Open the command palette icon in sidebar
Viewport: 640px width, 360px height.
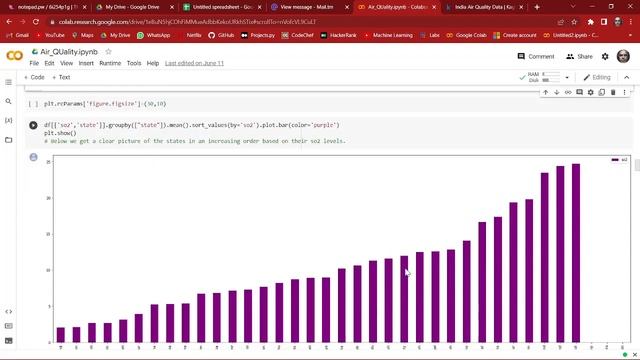coord(9,326)
